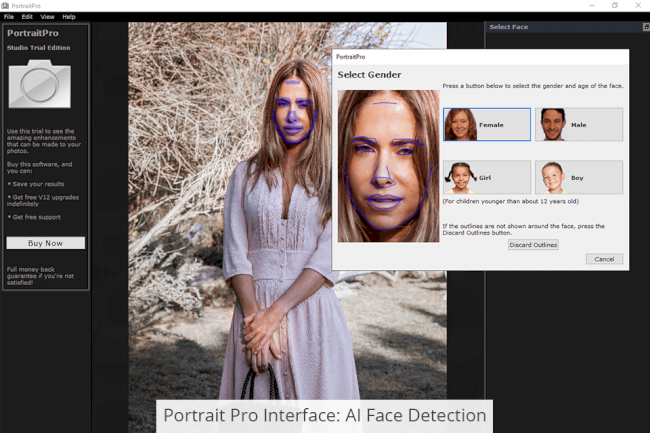Click the 'Studio Trial Edition' text
This screenshot has height=433, width=650.
point(39,48)
